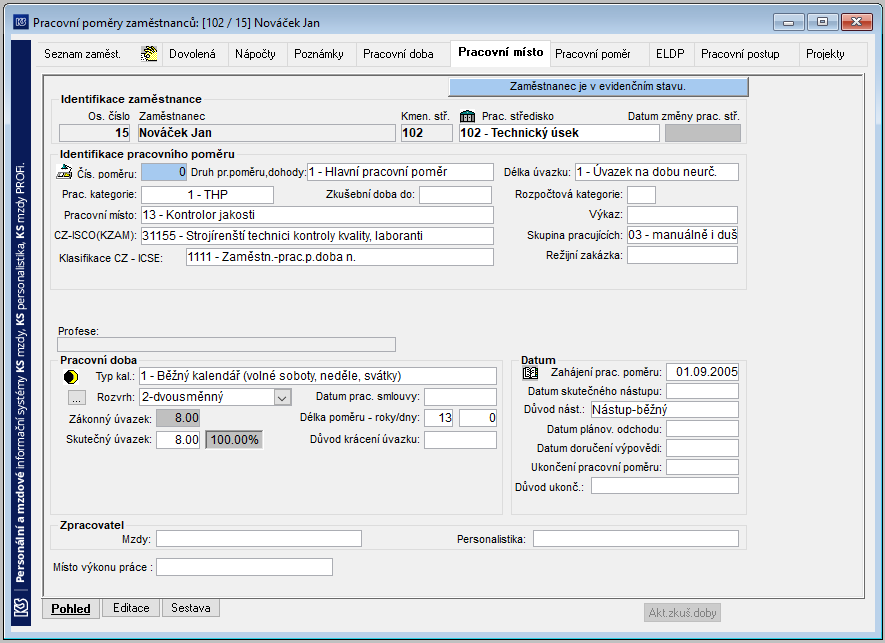This screenshot has height=643, width=885.
Task: Switch to Editace mode at the bottom
Action: click(x=131, y=608)
